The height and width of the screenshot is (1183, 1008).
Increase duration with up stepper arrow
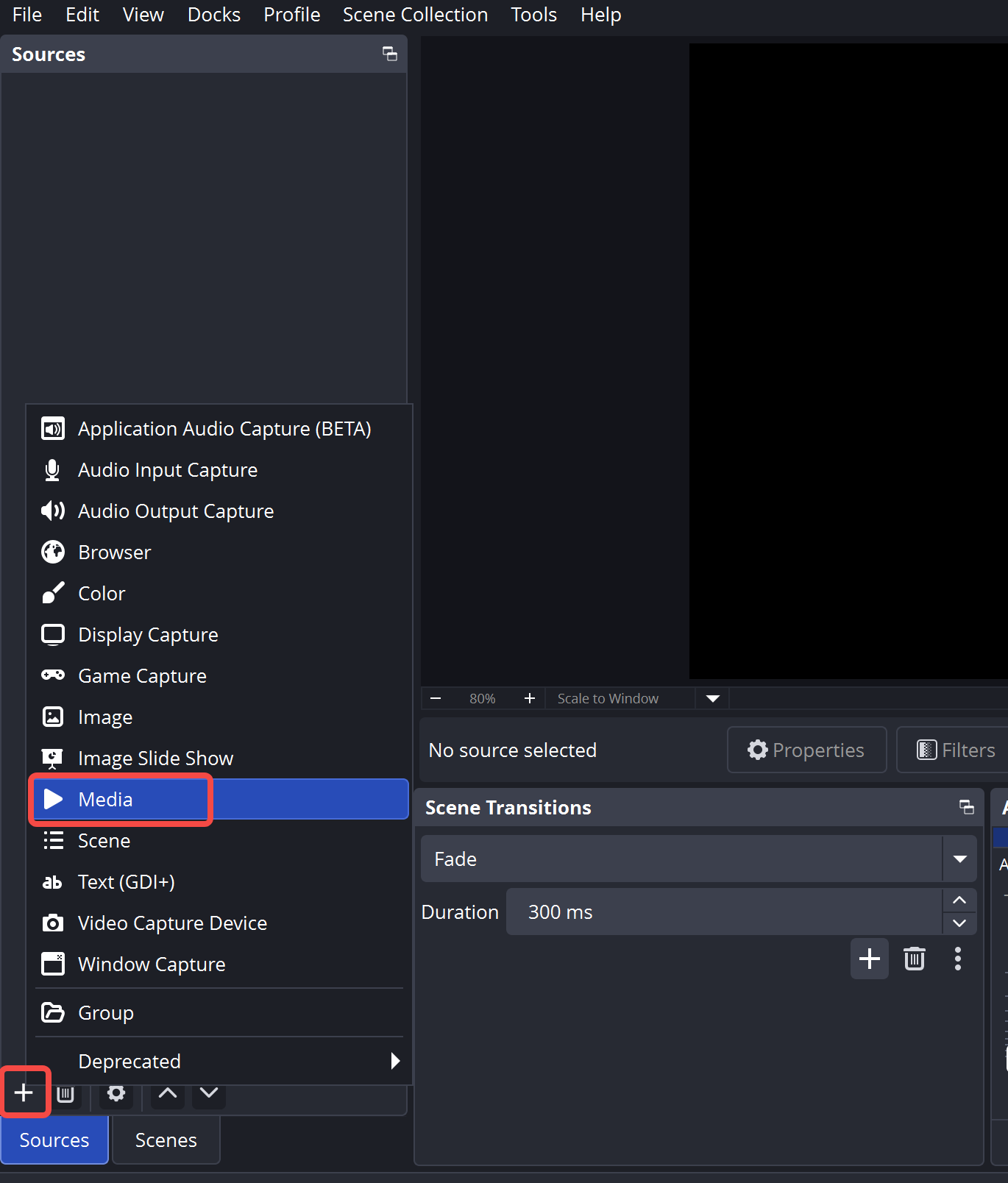pos(959,900)
